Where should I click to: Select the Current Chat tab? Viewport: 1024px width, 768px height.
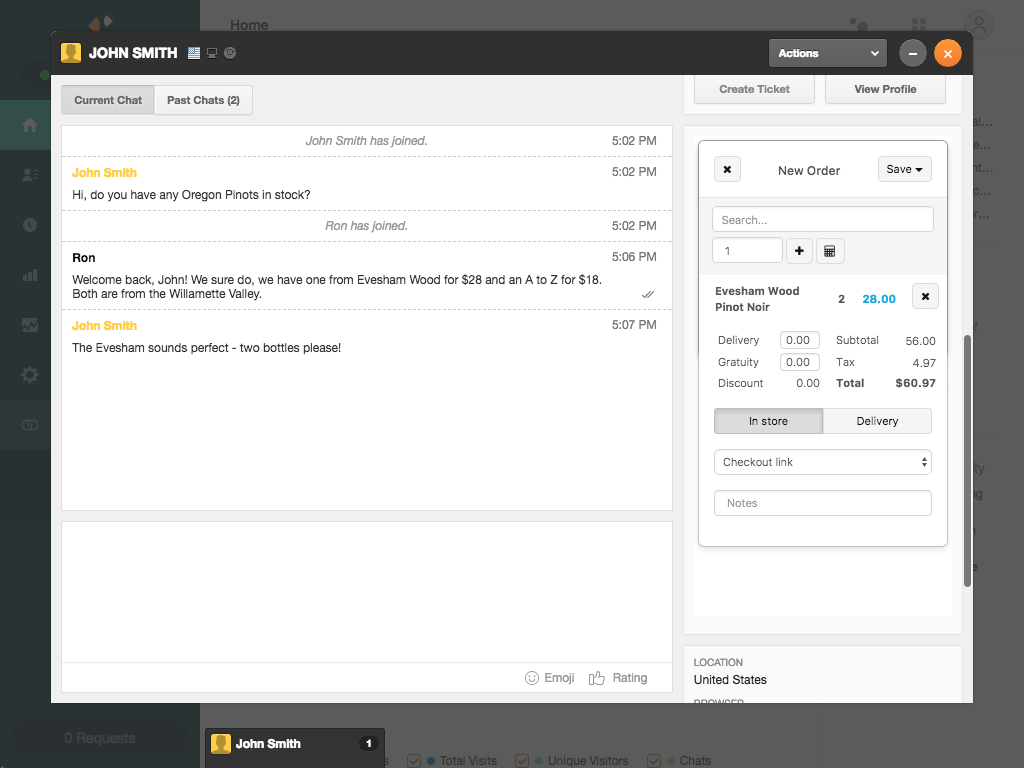coord(108,100)
